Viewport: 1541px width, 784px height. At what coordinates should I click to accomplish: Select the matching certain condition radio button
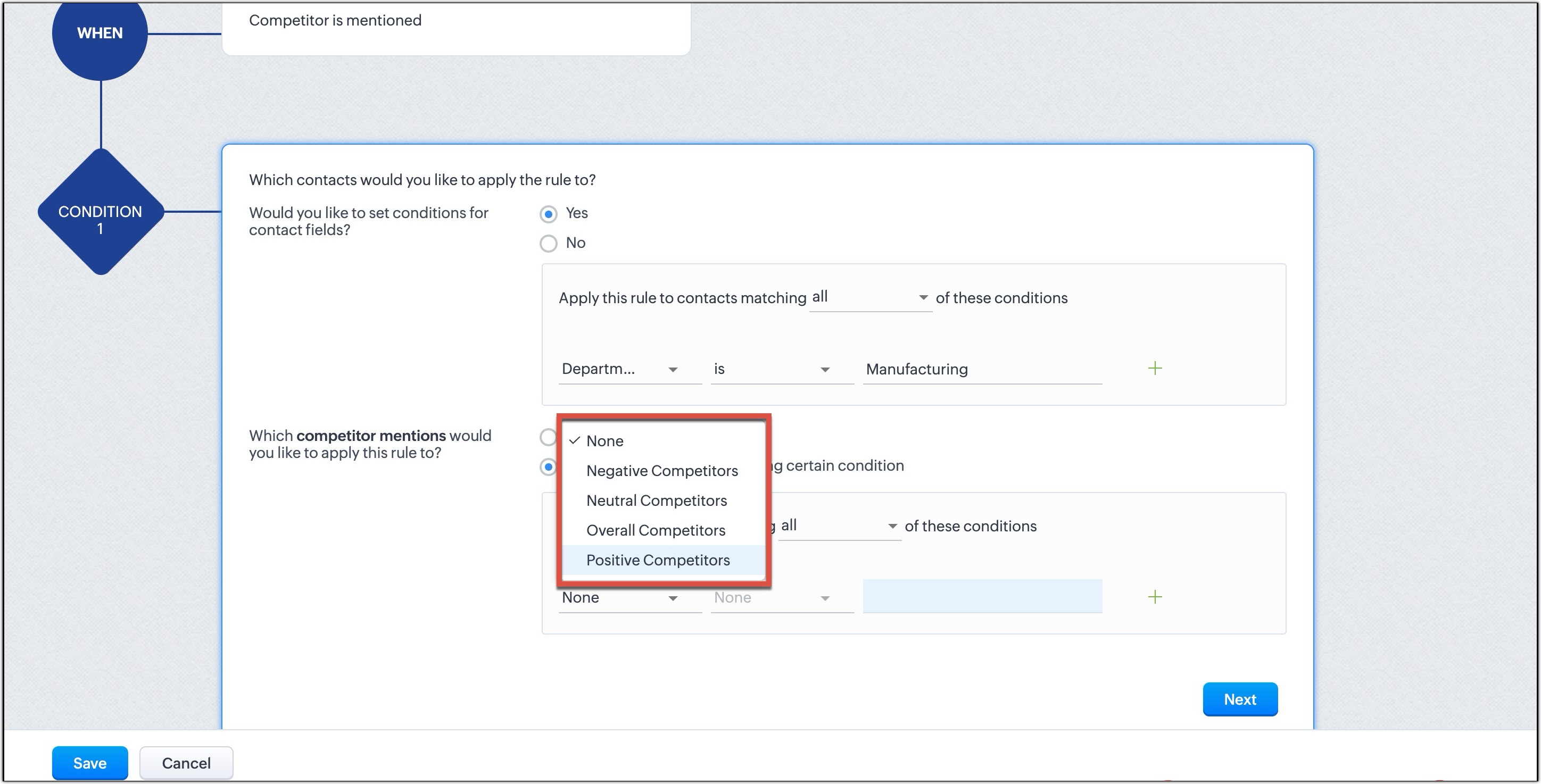[x=548, y=466]
